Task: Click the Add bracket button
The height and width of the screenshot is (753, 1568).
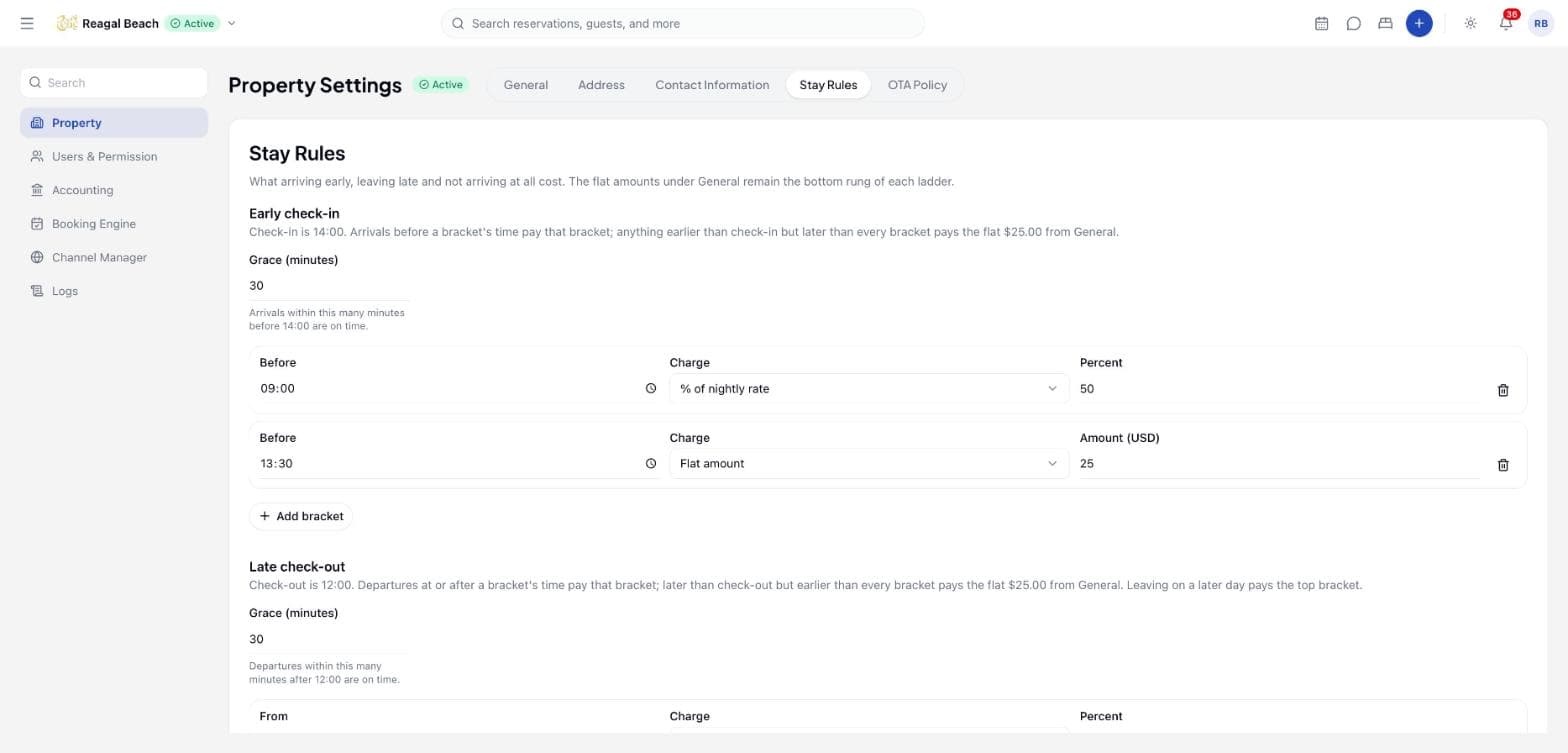Action: pyautogui.click(x=301, y=516)
